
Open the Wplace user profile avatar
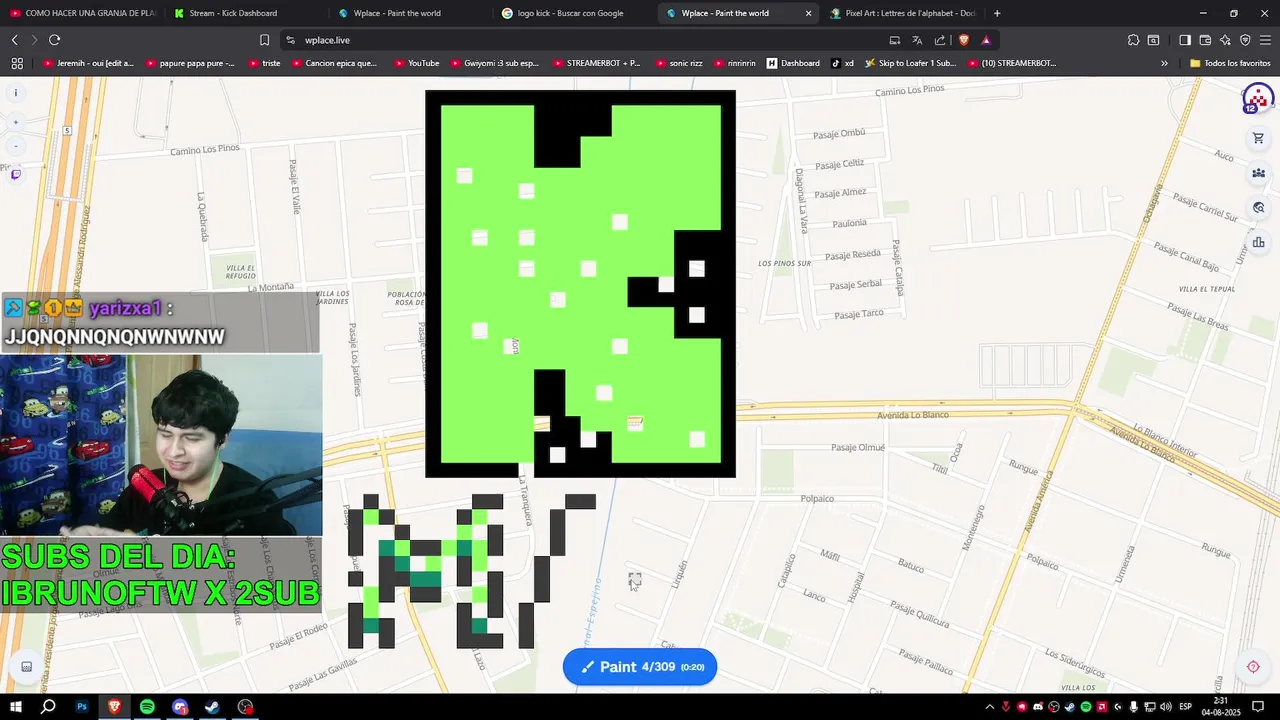(x=1257, y=98)
